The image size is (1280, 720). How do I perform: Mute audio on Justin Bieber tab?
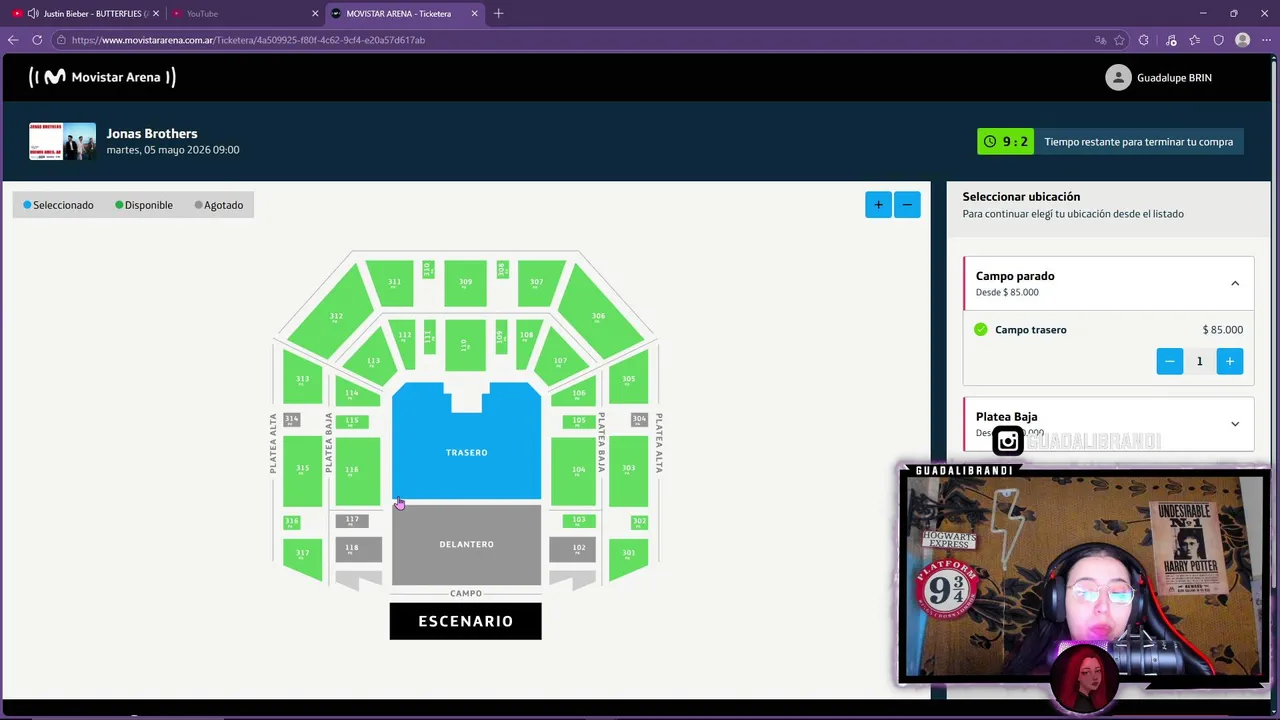(x=33, y=13)
